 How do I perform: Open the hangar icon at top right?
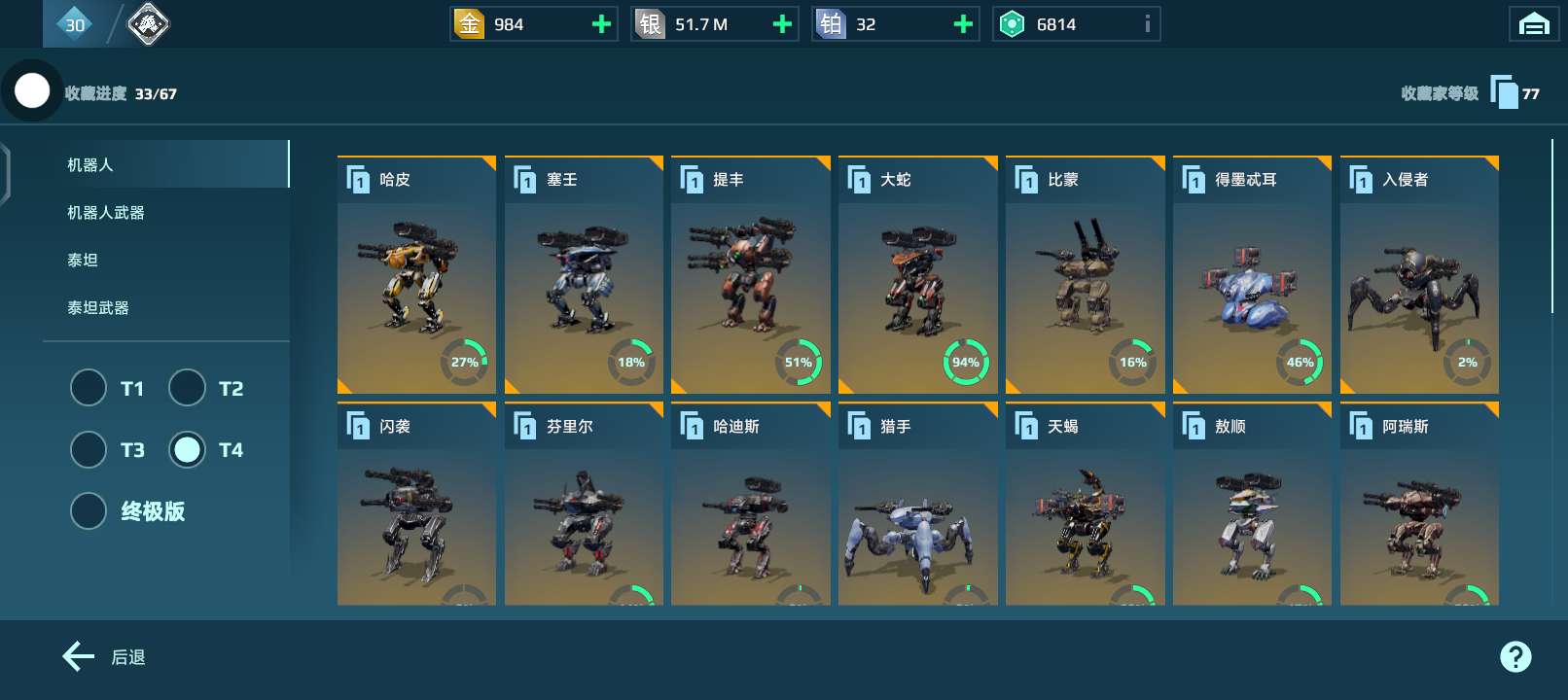click(x=1534, y=24)
